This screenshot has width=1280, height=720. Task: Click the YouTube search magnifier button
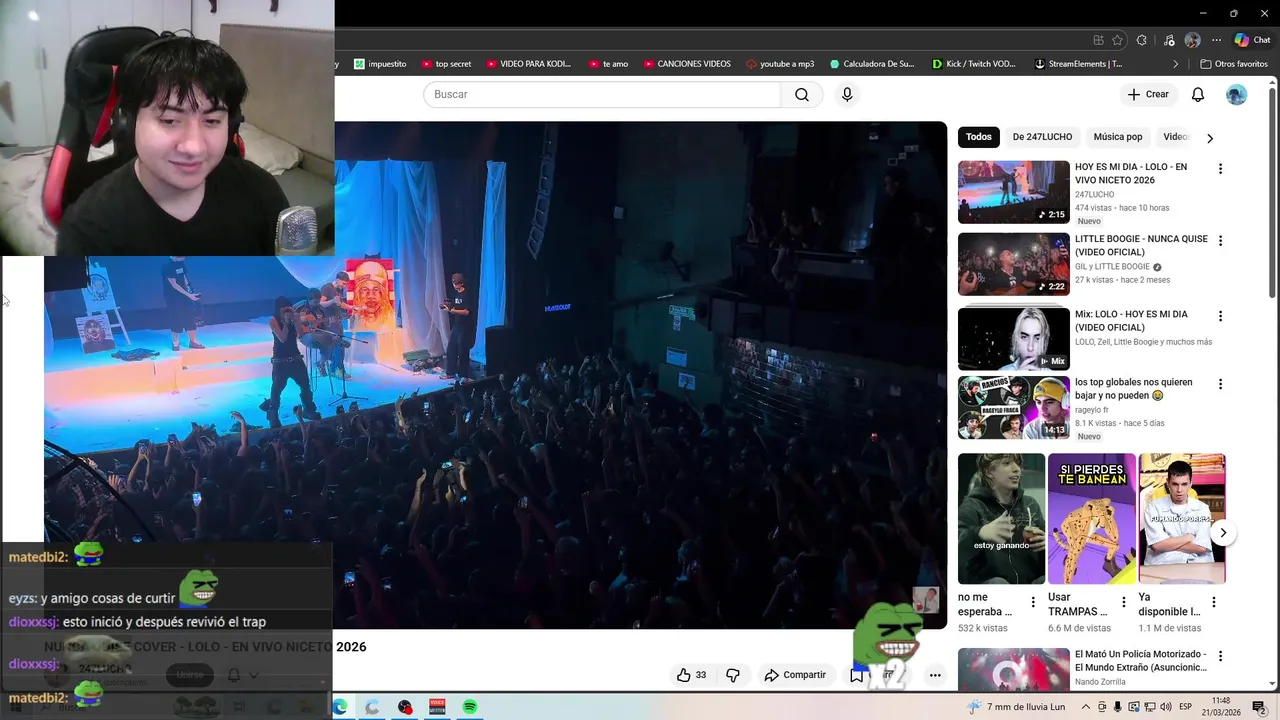click(801, 94)
